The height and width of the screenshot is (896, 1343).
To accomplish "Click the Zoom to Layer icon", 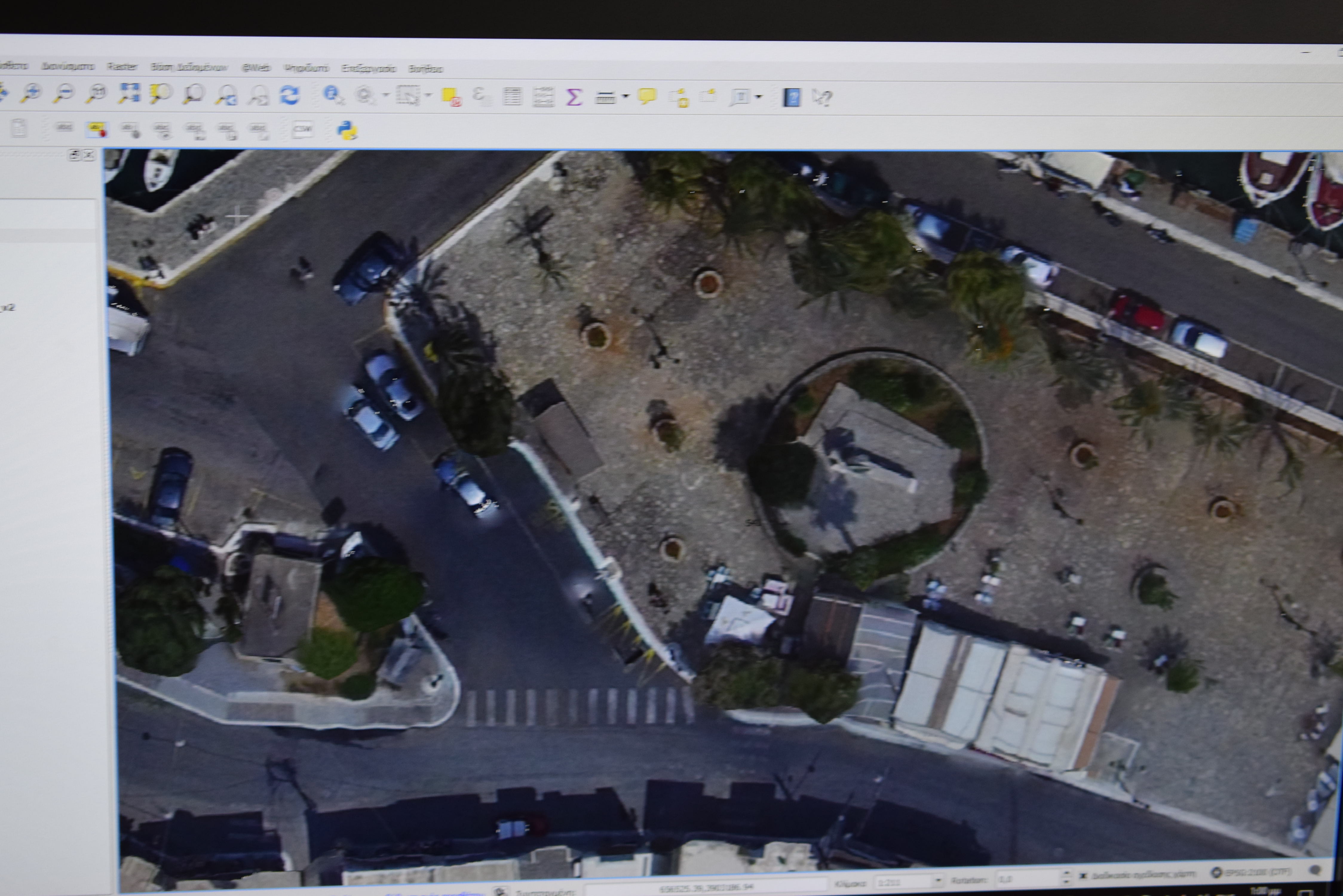I will click(x=193, y=94).
